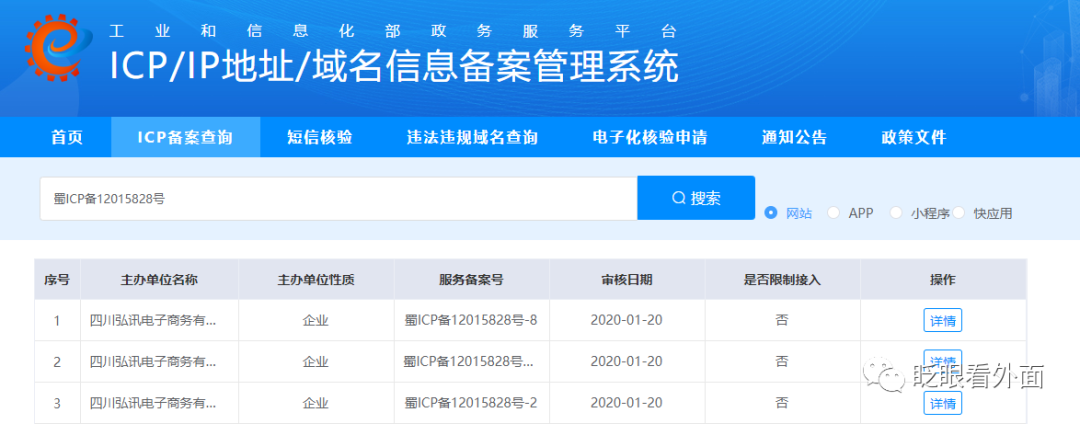Open 违法违规域名查询 nav item
The height and width of the screenshot is (424, 1080).
pos(472,137)
